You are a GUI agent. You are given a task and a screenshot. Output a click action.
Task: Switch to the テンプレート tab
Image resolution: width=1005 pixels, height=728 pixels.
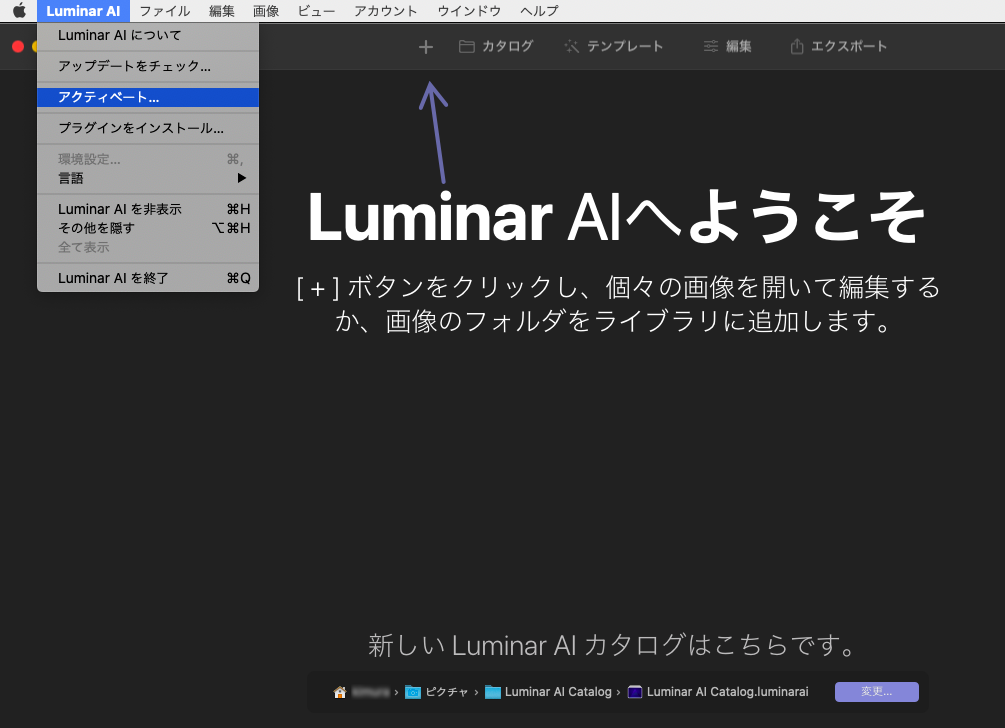[613, 46]
